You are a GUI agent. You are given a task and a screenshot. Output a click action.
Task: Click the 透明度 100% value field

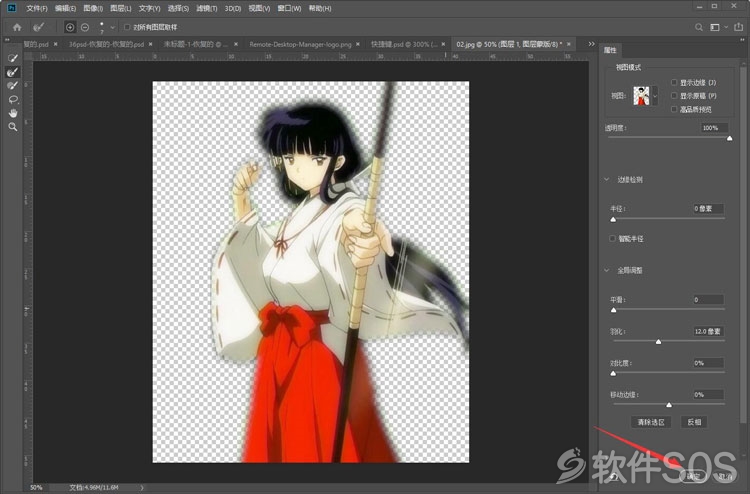click(x=715, y=128)
